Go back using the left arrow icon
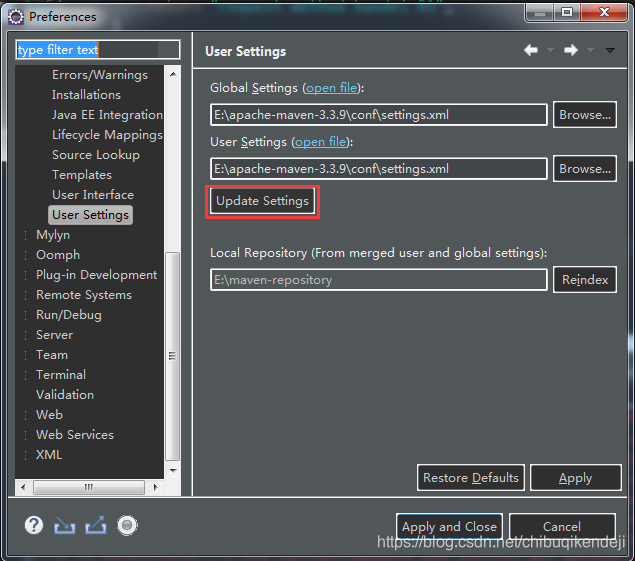 coord(531,50)
